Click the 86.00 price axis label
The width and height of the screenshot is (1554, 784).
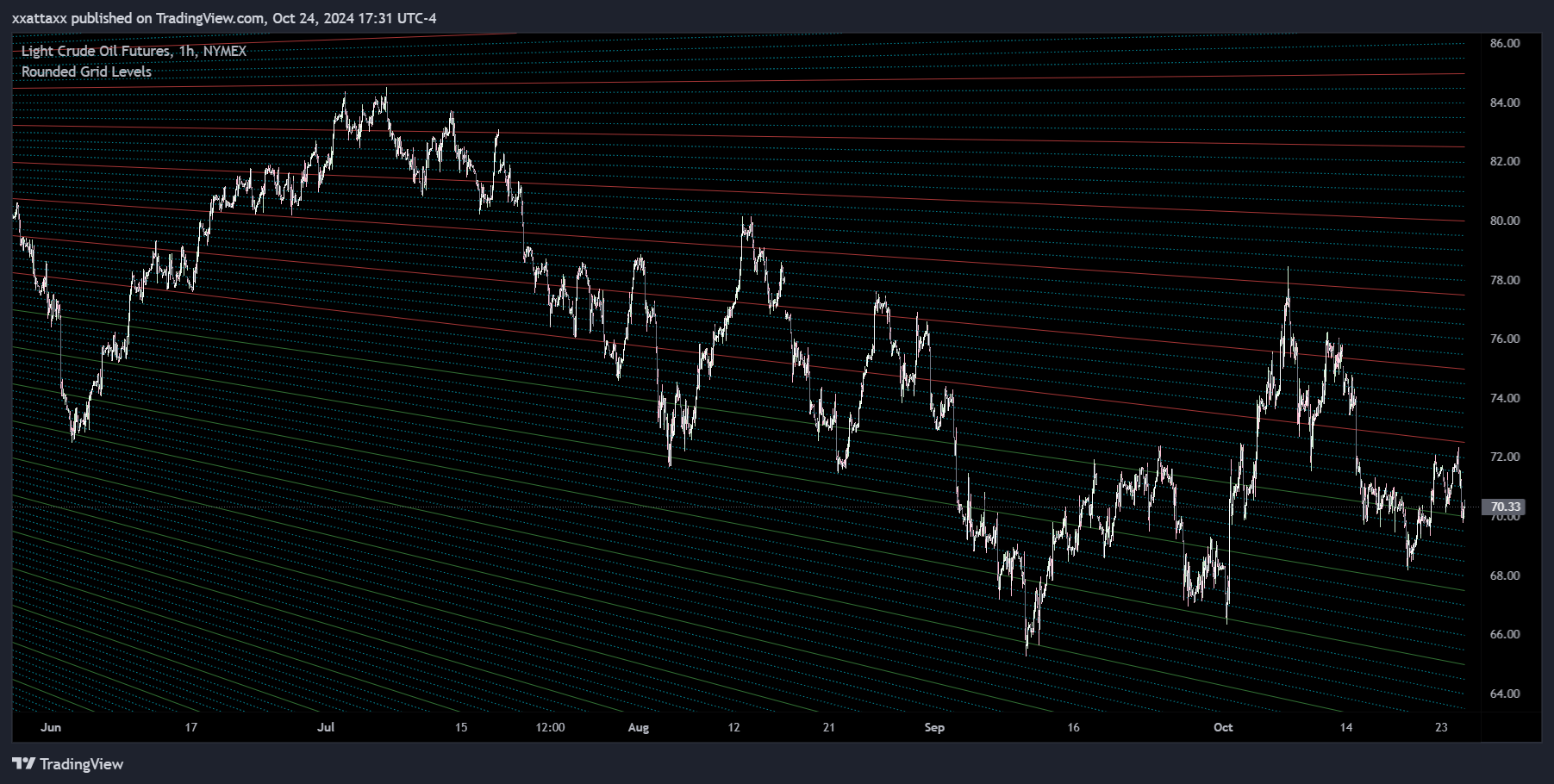[x=1505, y=43]
